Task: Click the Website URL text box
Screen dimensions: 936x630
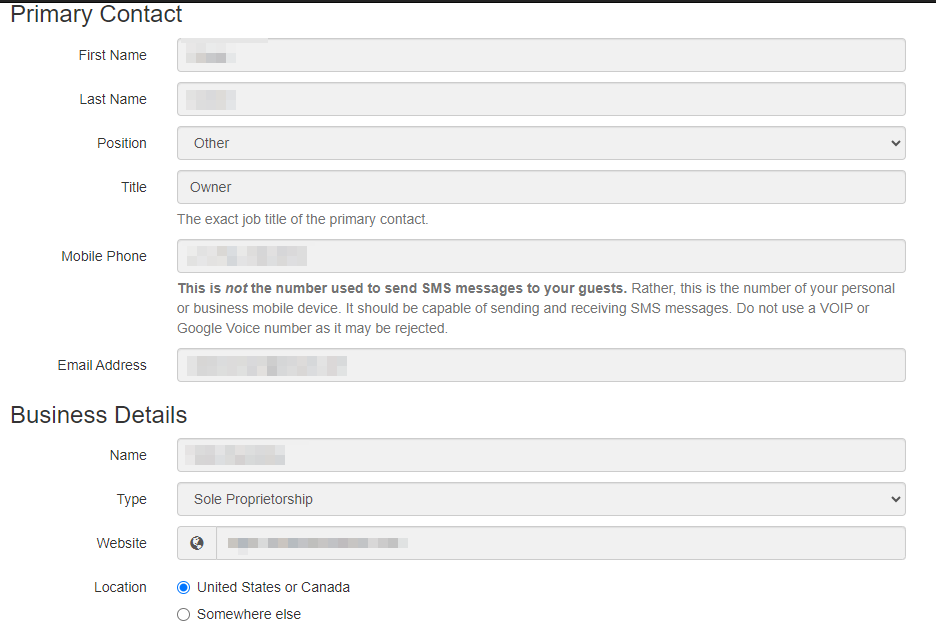Action: pyautogui.click(x=560, y=543)
